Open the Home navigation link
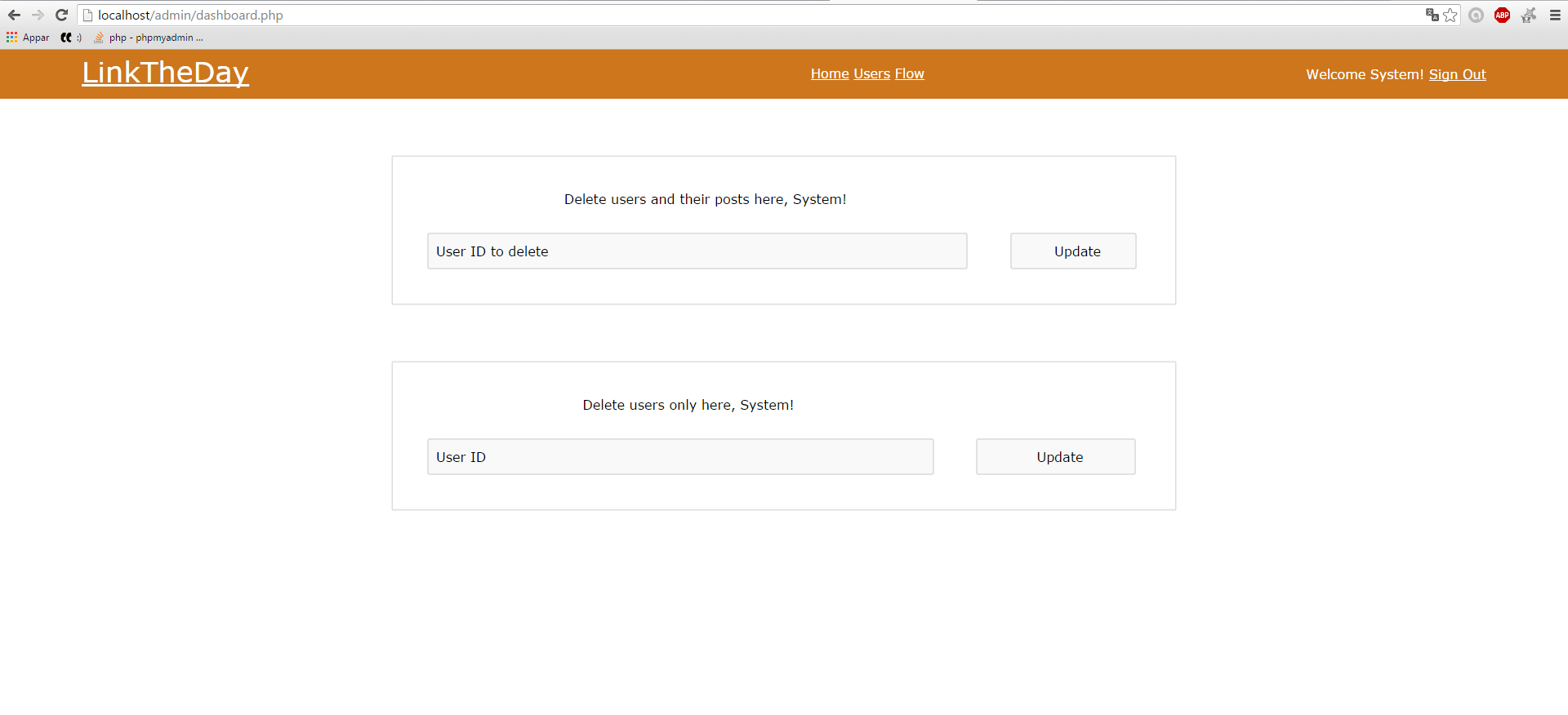 click(x=830, y=73)
